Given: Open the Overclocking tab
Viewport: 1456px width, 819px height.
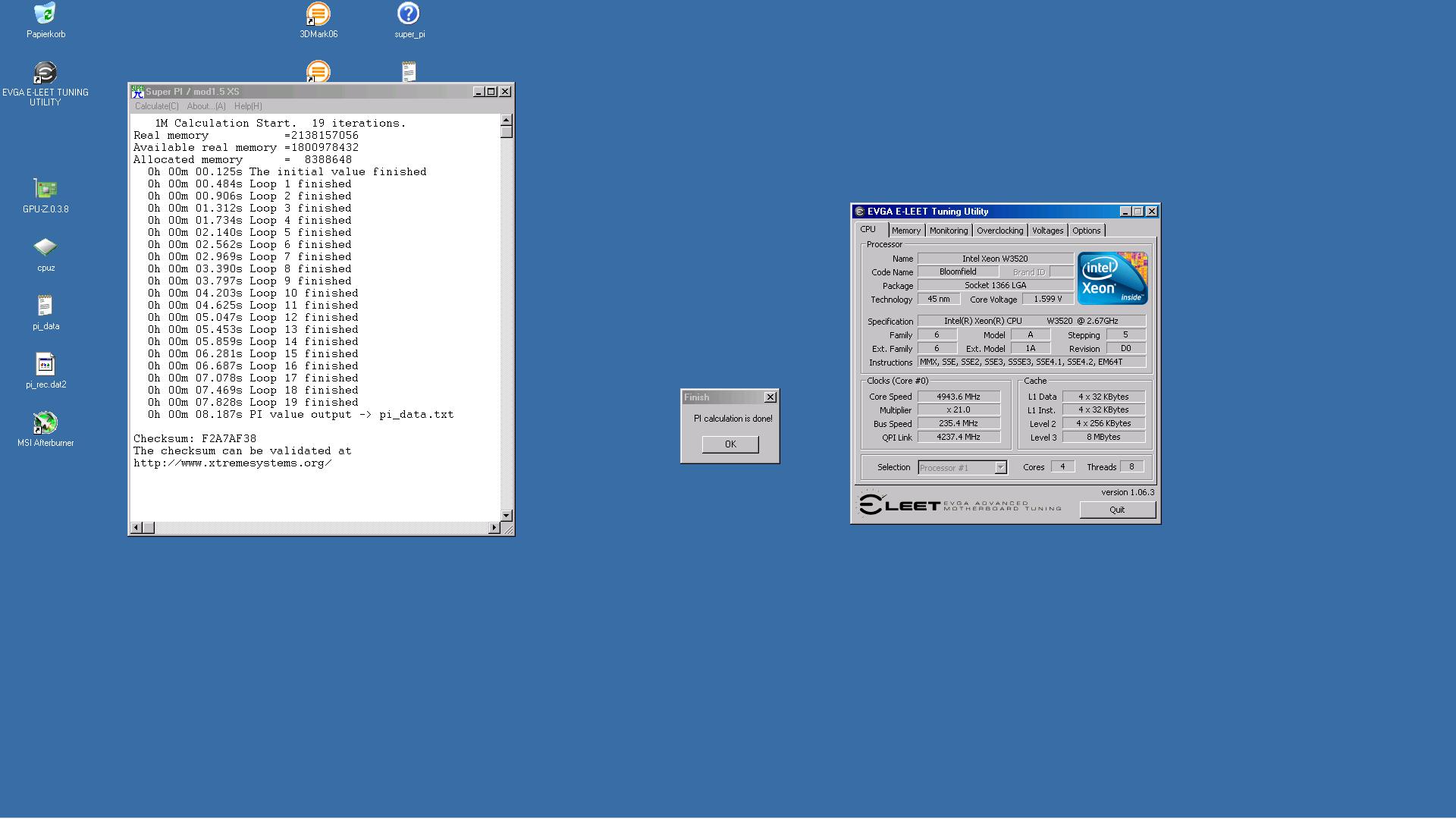Looking at the screenshot, I should pyautogui.click(x=999, y=231).
